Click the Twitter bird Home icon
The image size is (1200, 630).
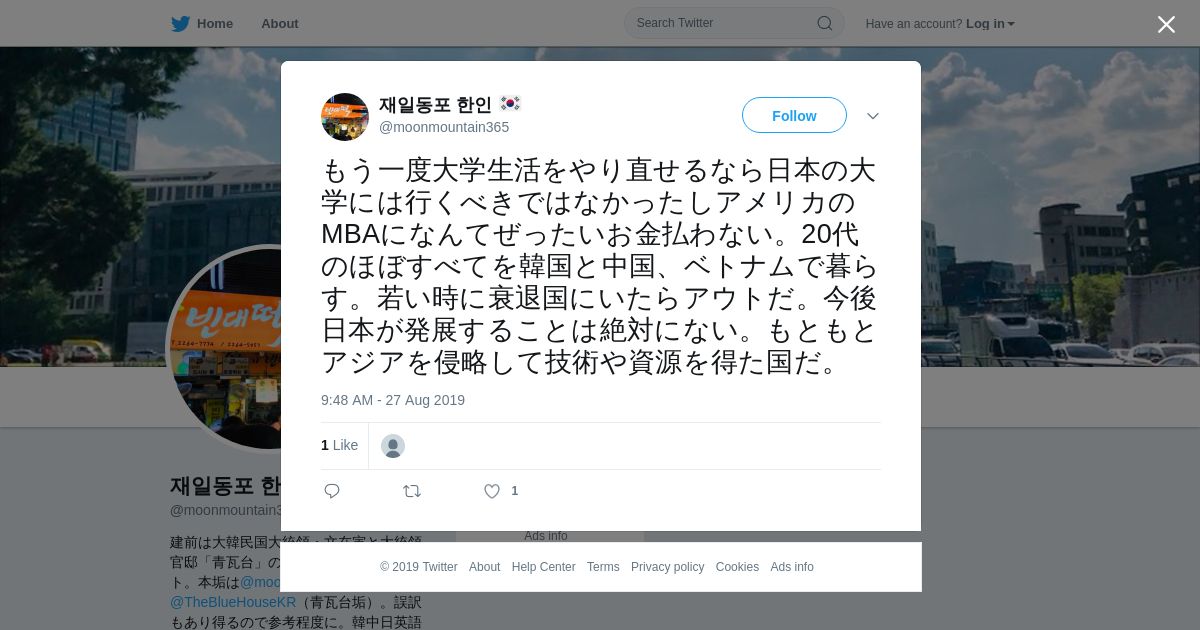[x=180, y=23]
